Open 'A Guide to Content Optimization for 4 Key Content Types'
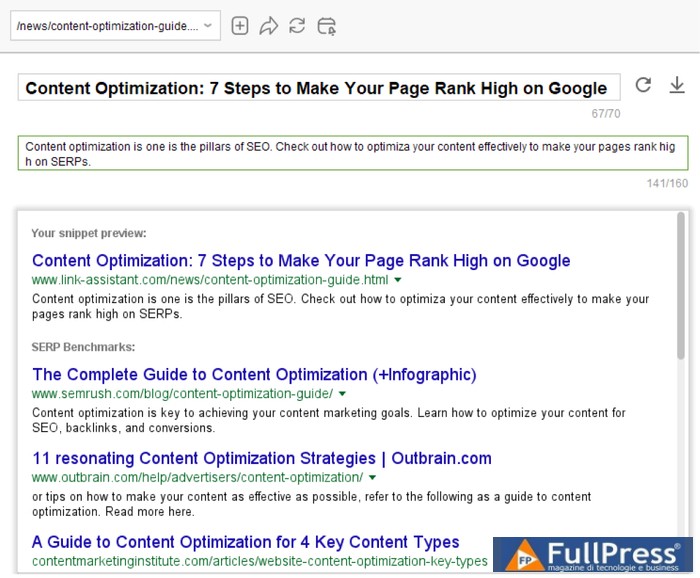This screenshot has height=578, width=700. tap(246, 543)
